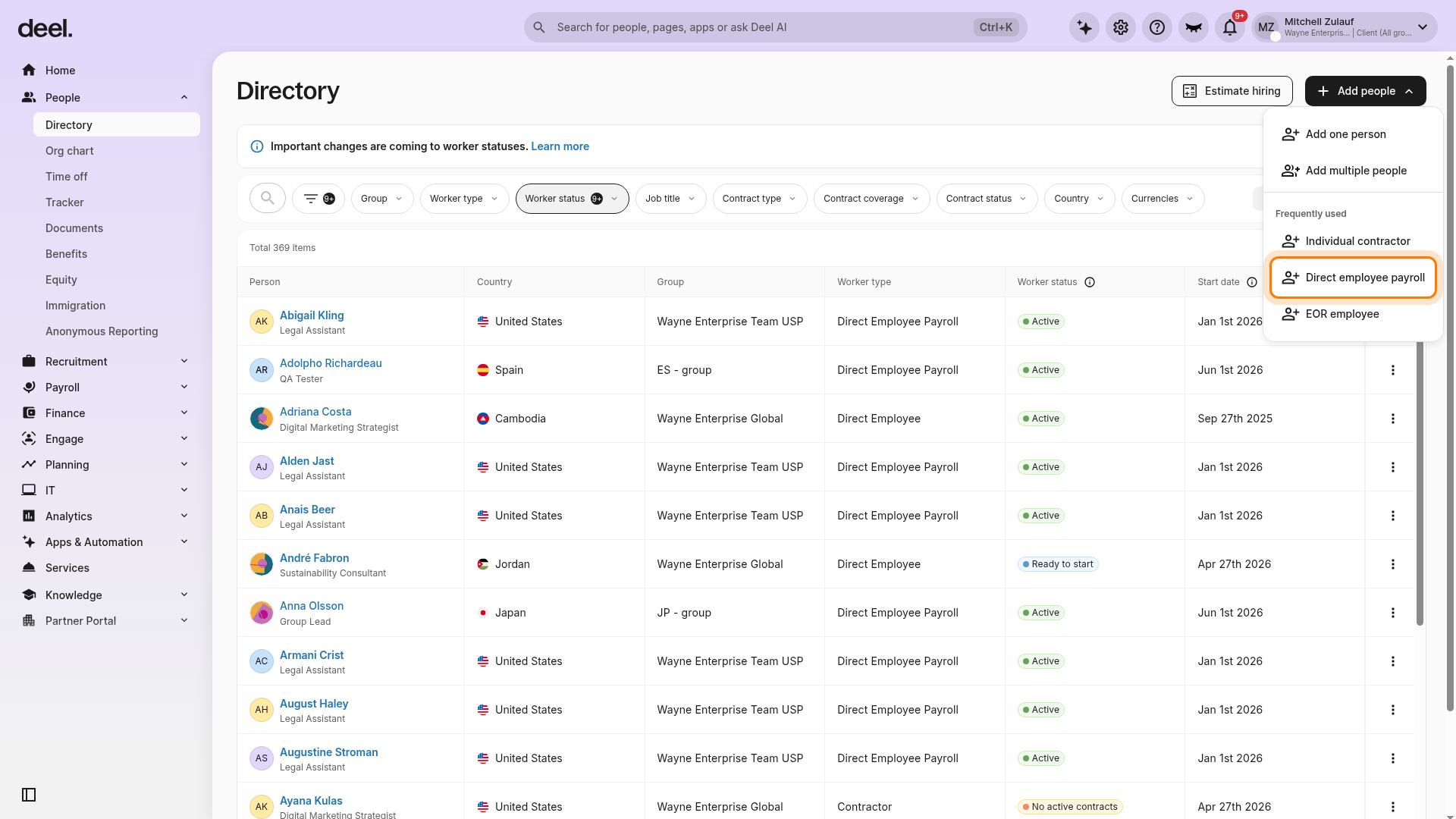Viewport: 1456px width, 819px height.
Task: Open Anna Olsson's profile link
Action: click(312, 606)
